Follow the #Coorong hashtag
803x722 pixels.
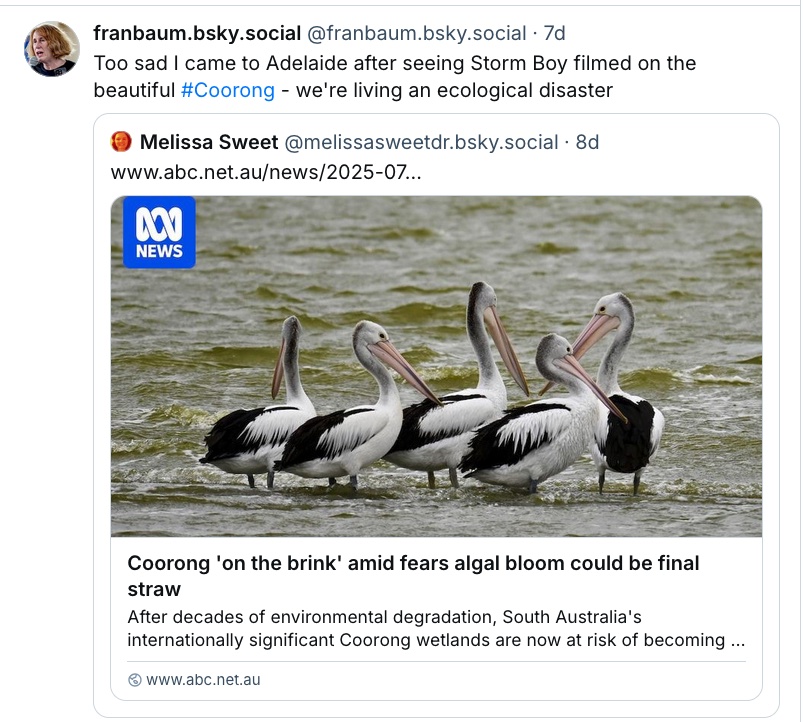click(228, 90)
